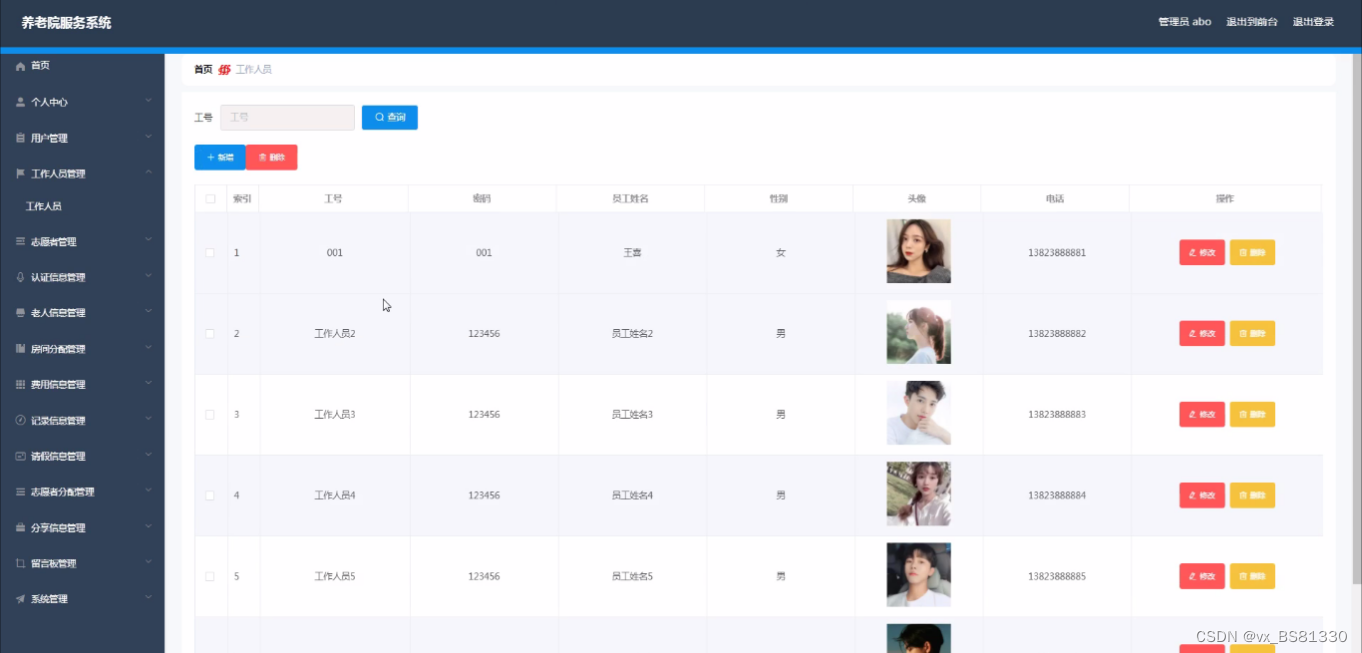Click 修改 for the 工作人员4 row
This screenshot has height=653, width=1362.
pyautogui.click(x=1202, y=495)
